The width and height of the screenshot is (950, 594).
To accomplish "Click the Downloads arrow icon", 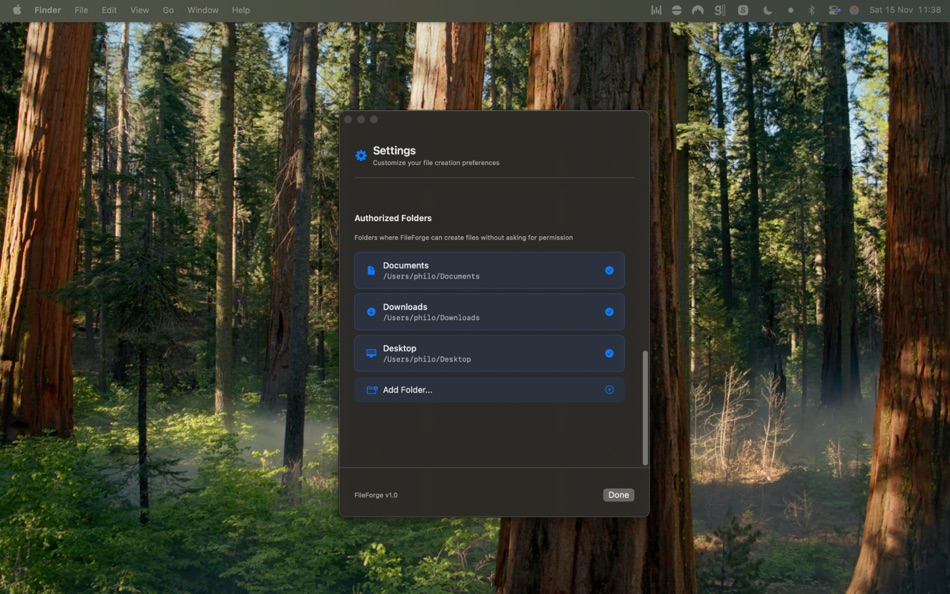I will point(371,311).
